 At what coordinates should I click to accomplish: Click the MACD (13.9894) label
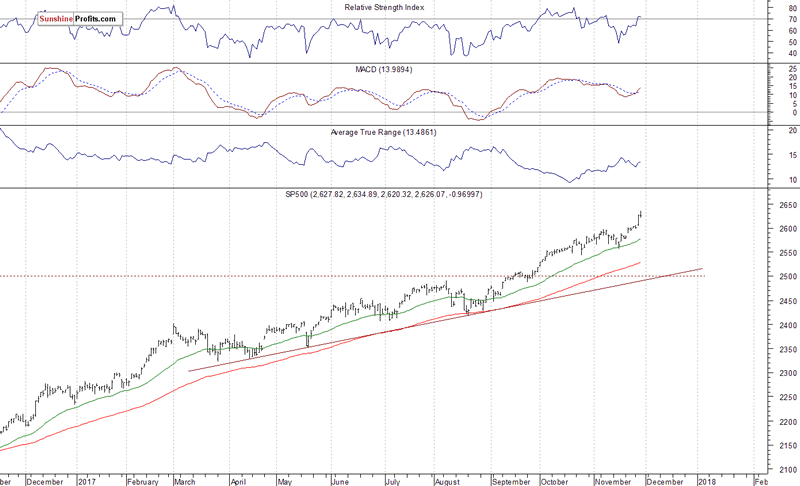(x=384, y=69)
